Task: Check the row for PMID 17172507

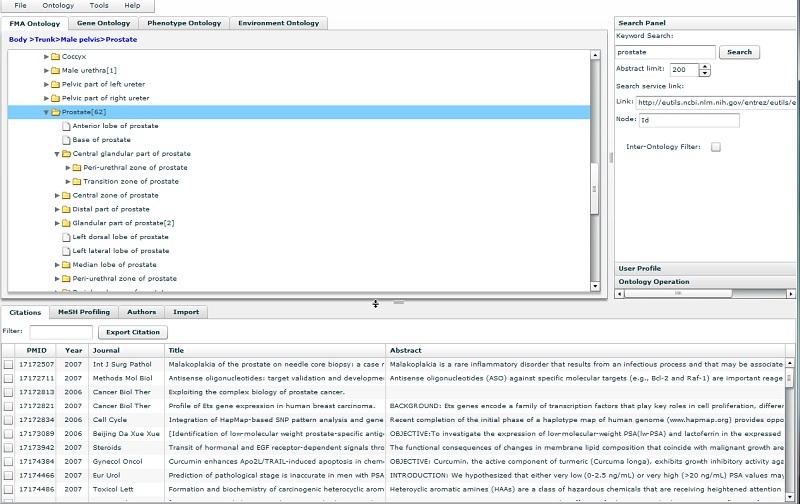Action: pos(8,365)
